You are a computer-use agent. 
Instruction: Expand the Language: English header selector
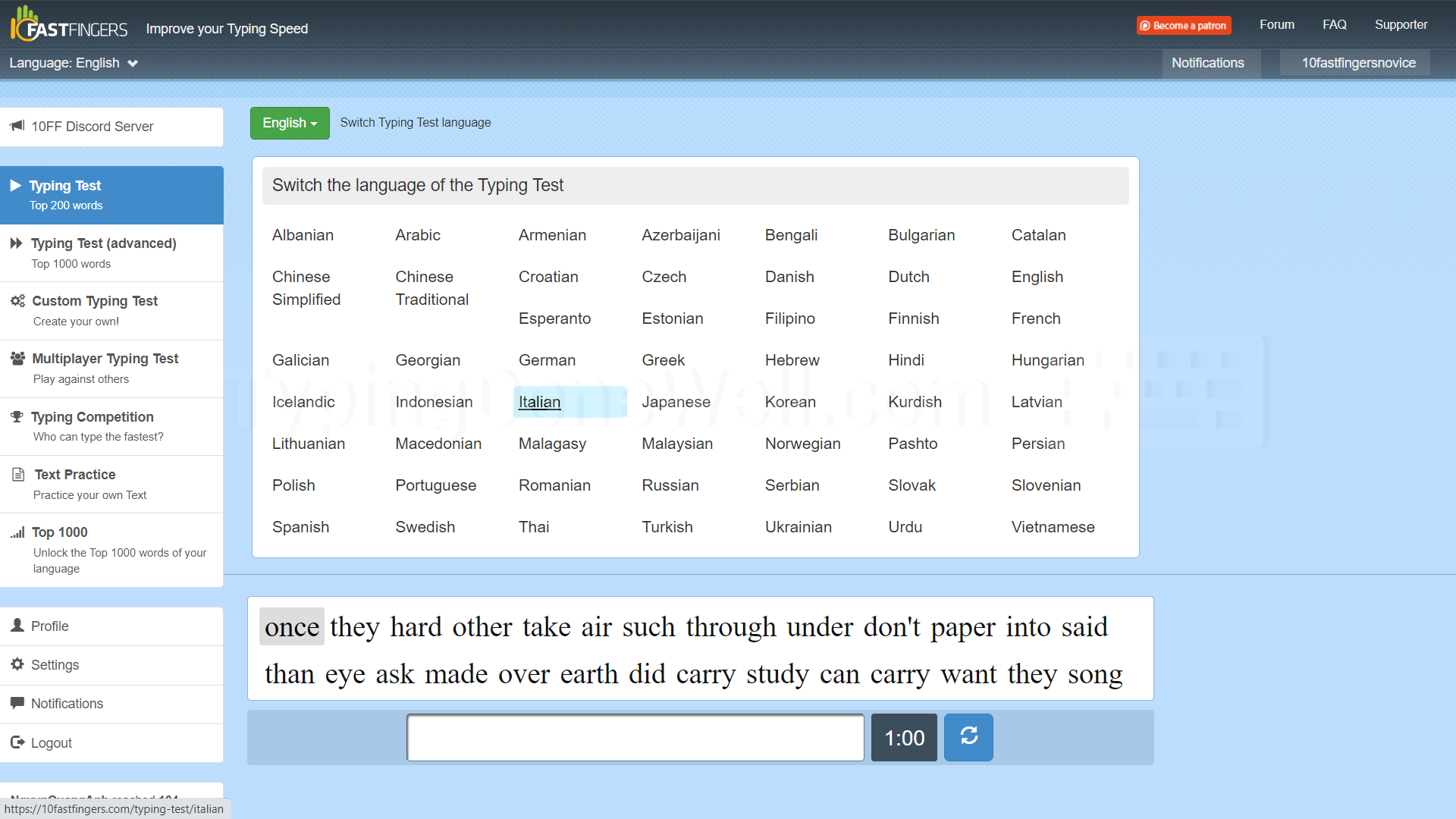point(74,63)
